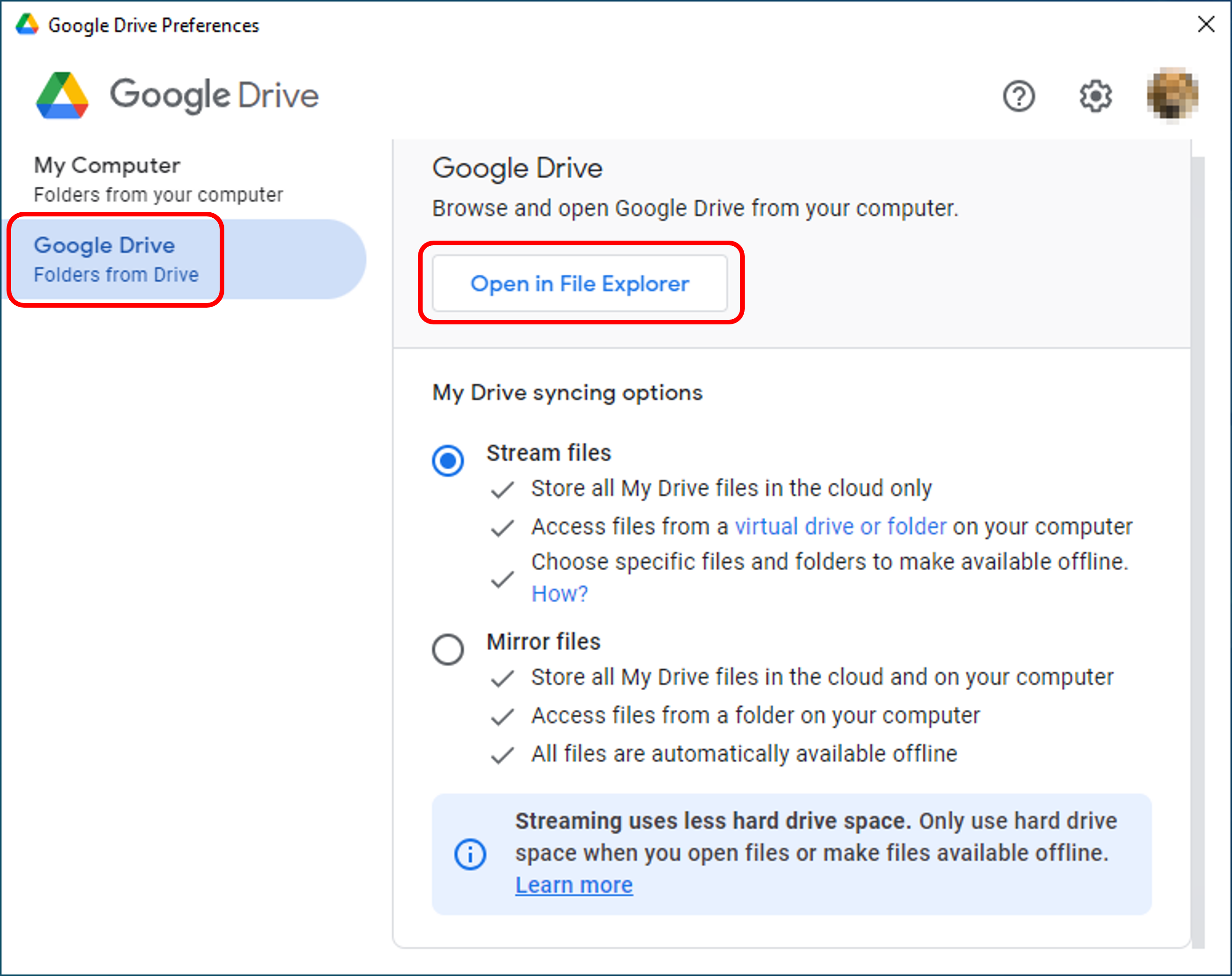
Task: Select the Mirror files radio button
Action: pyautogui.click(x=447, y=649)
